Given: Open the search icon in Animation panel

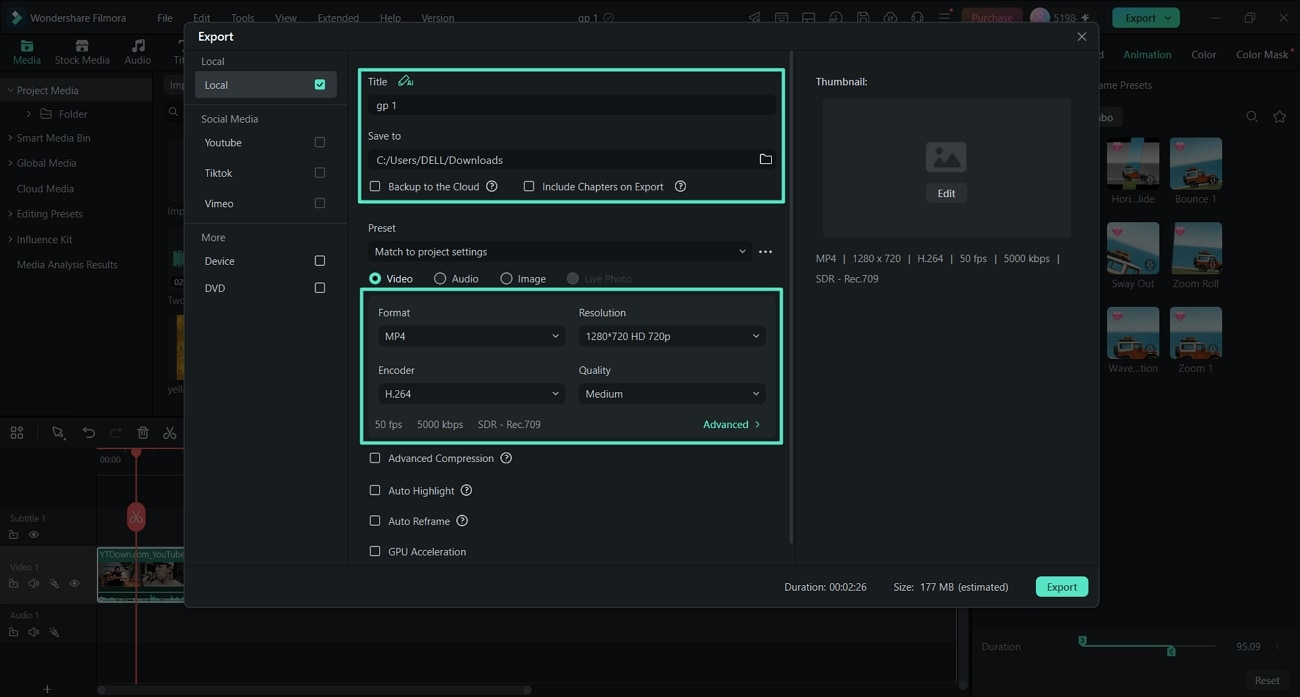Looking at the screenshot, I should point(1251,117).
